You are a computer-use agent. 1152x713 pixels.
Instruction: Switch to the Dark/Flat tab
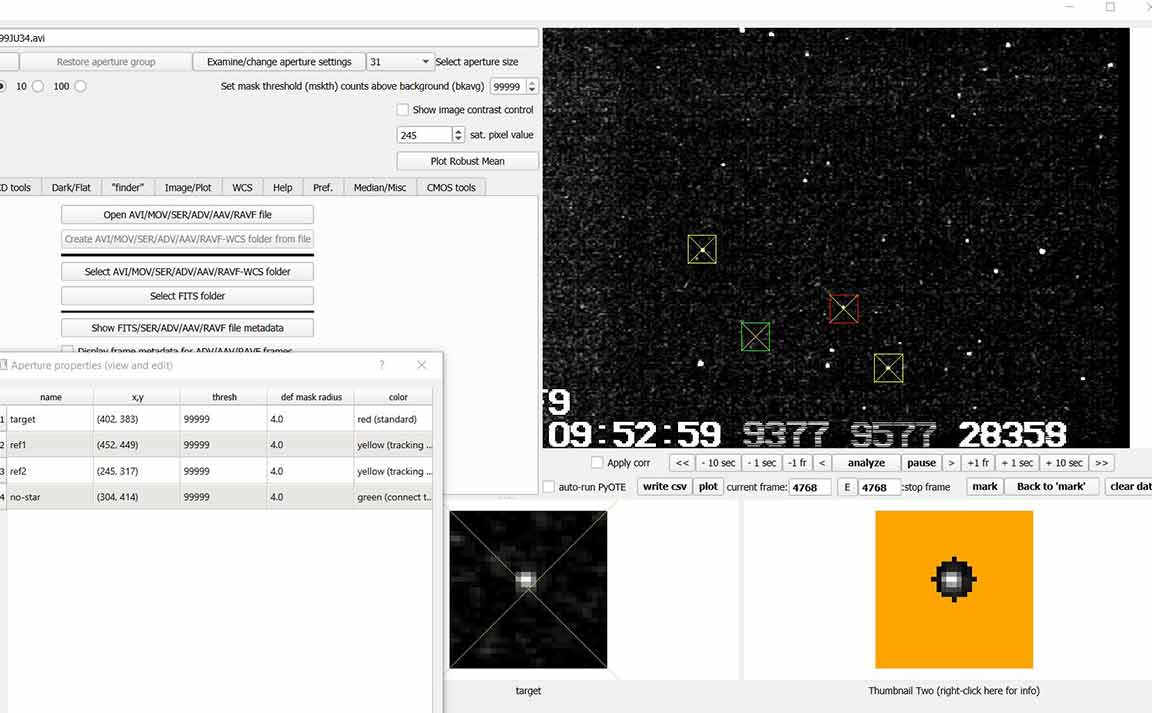pos(71,187)
